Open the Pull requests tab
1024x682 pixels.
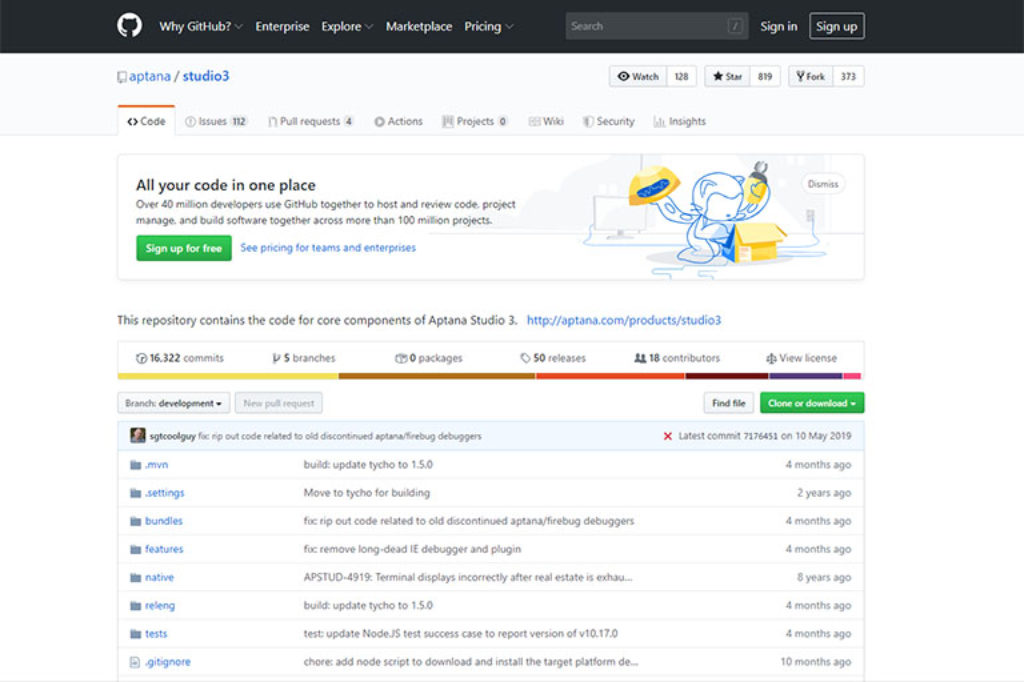[x=310, y=122]
